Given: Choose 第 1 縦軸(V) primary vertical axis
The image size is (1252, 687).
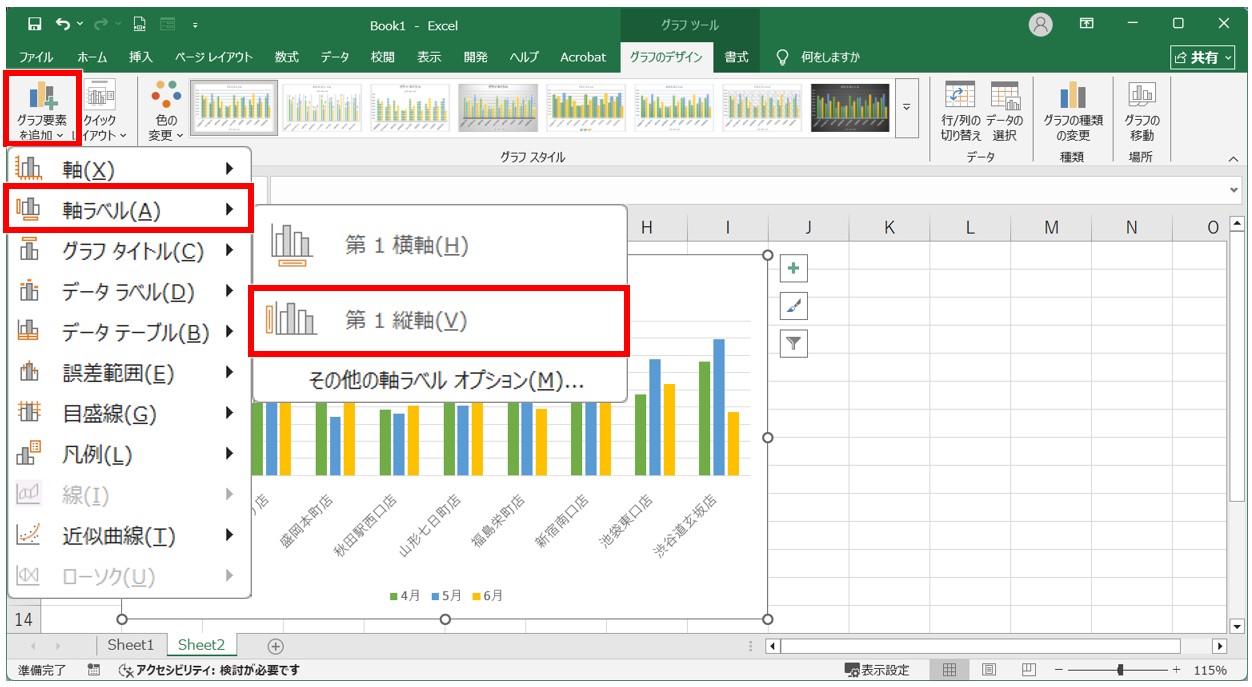Looking at the screenshot, I should click(x=440, y=320).
